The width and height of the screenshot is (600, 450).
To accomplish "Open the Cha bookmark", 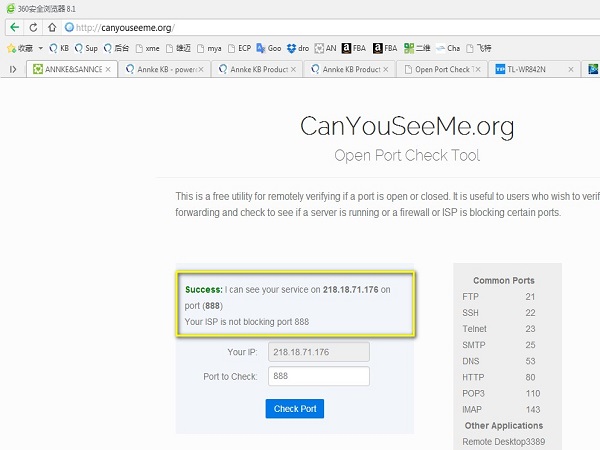I will (x=448, y=48).
